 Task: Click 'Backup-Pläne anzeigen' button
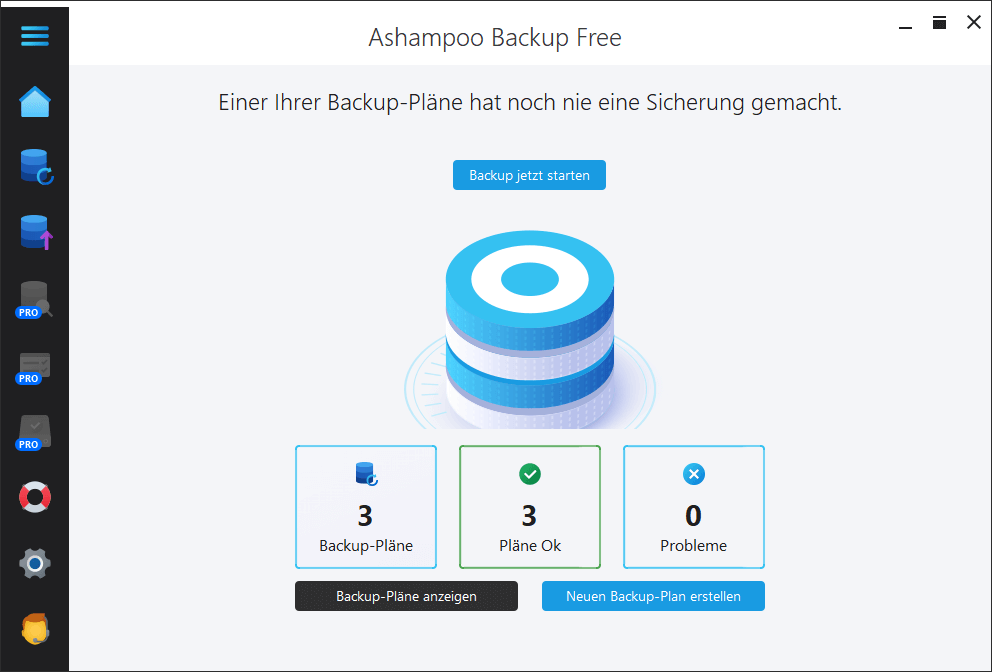click(406, 596)
